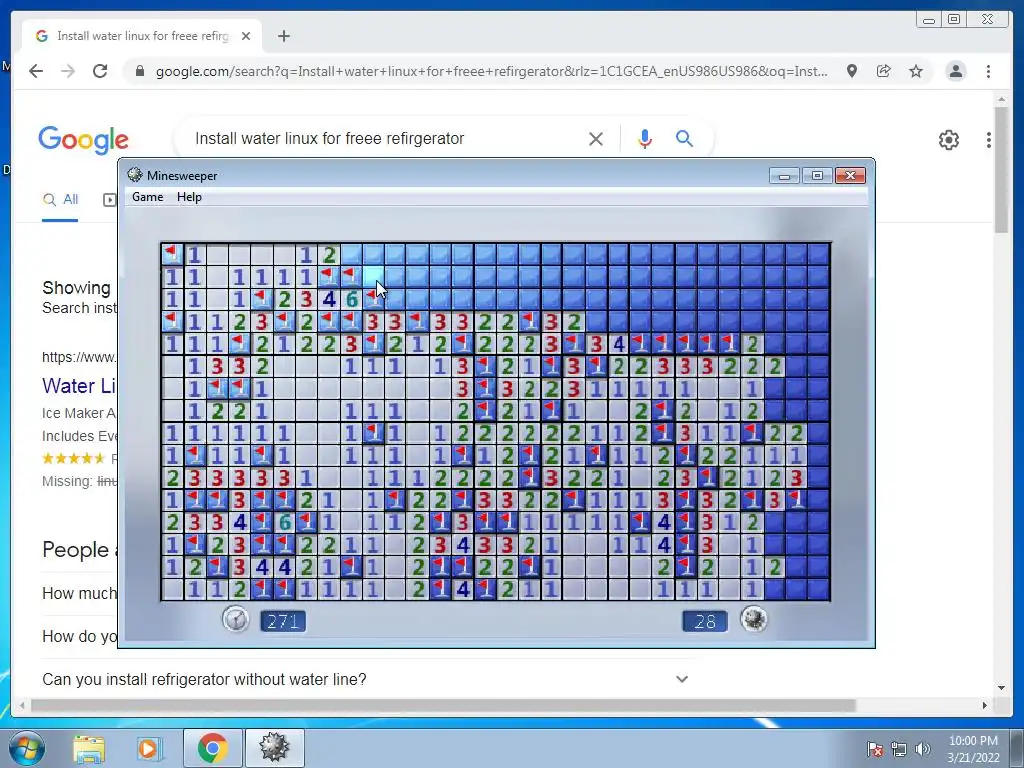Expand the 'How do yo' question
This screenshot has width=1024, height=768.
(x=79, y=636)
